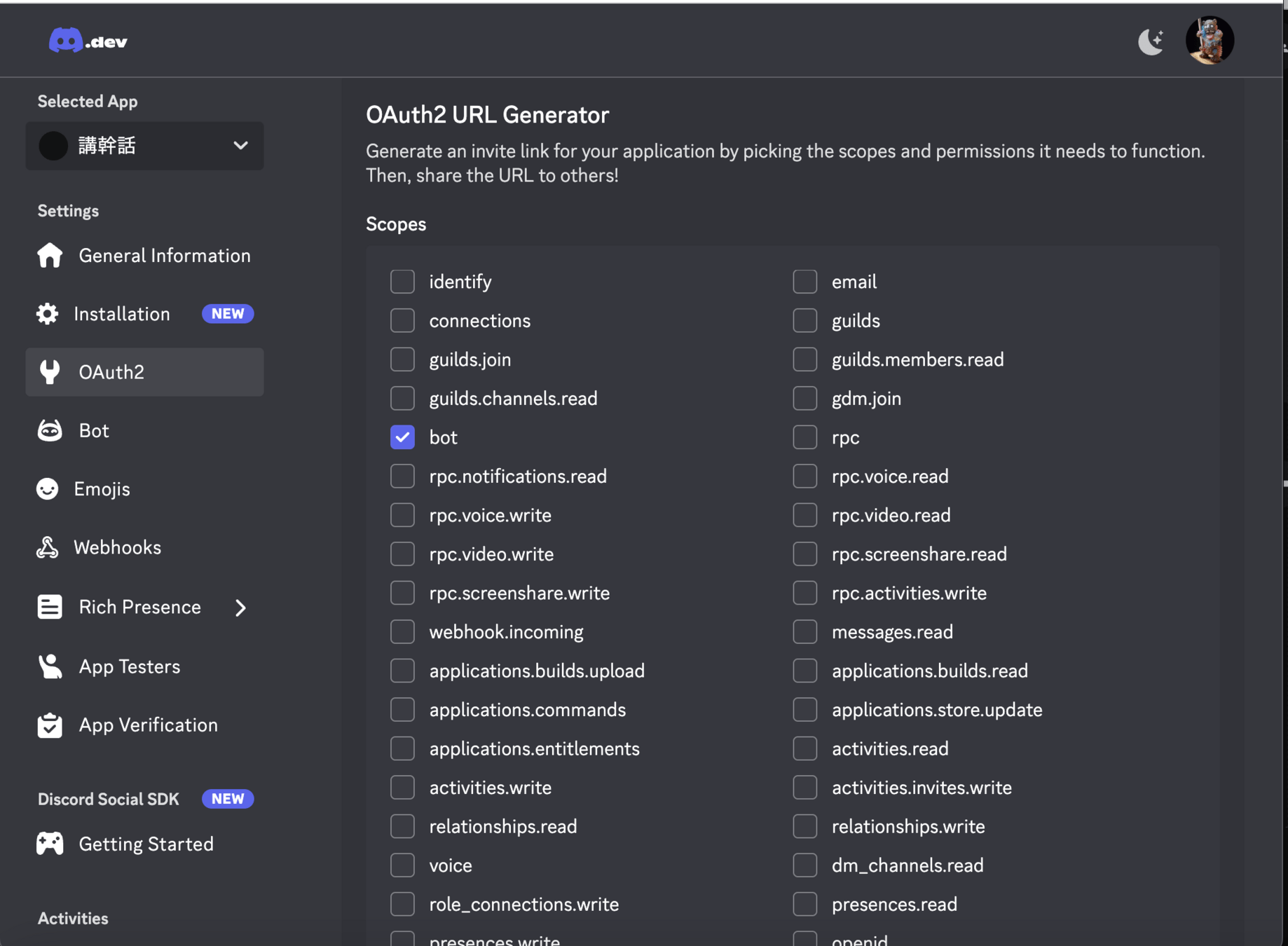Image resolution: width=1288 pixels, height=946 pixels.
Task: Open App Testers page
Action: [144, 666]
